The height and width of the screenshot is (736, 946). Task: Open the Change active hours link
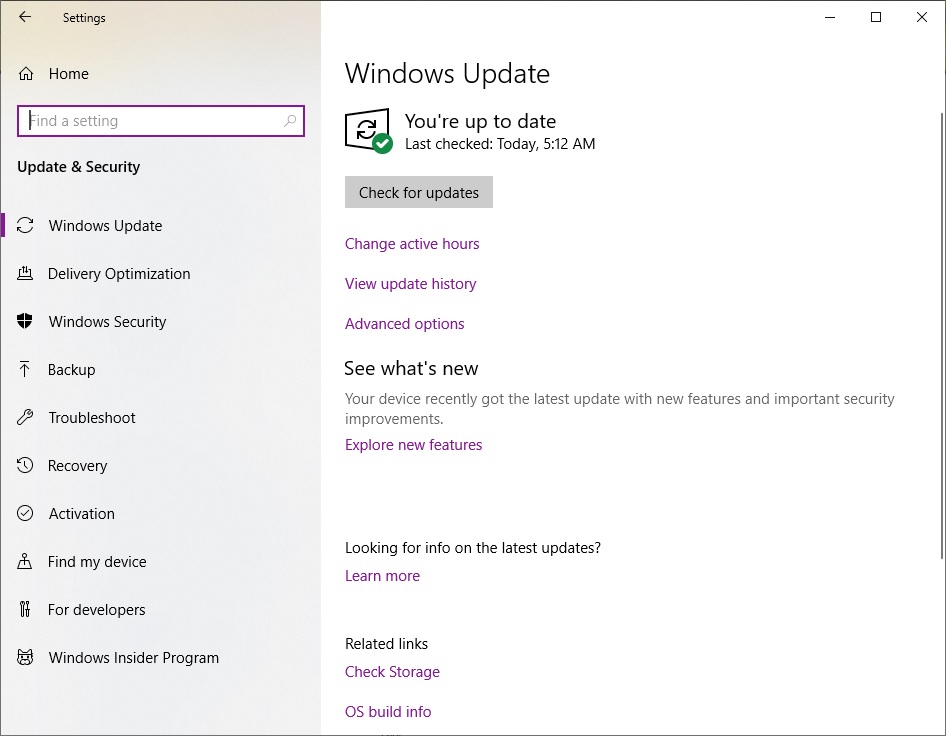click(412, 243)
